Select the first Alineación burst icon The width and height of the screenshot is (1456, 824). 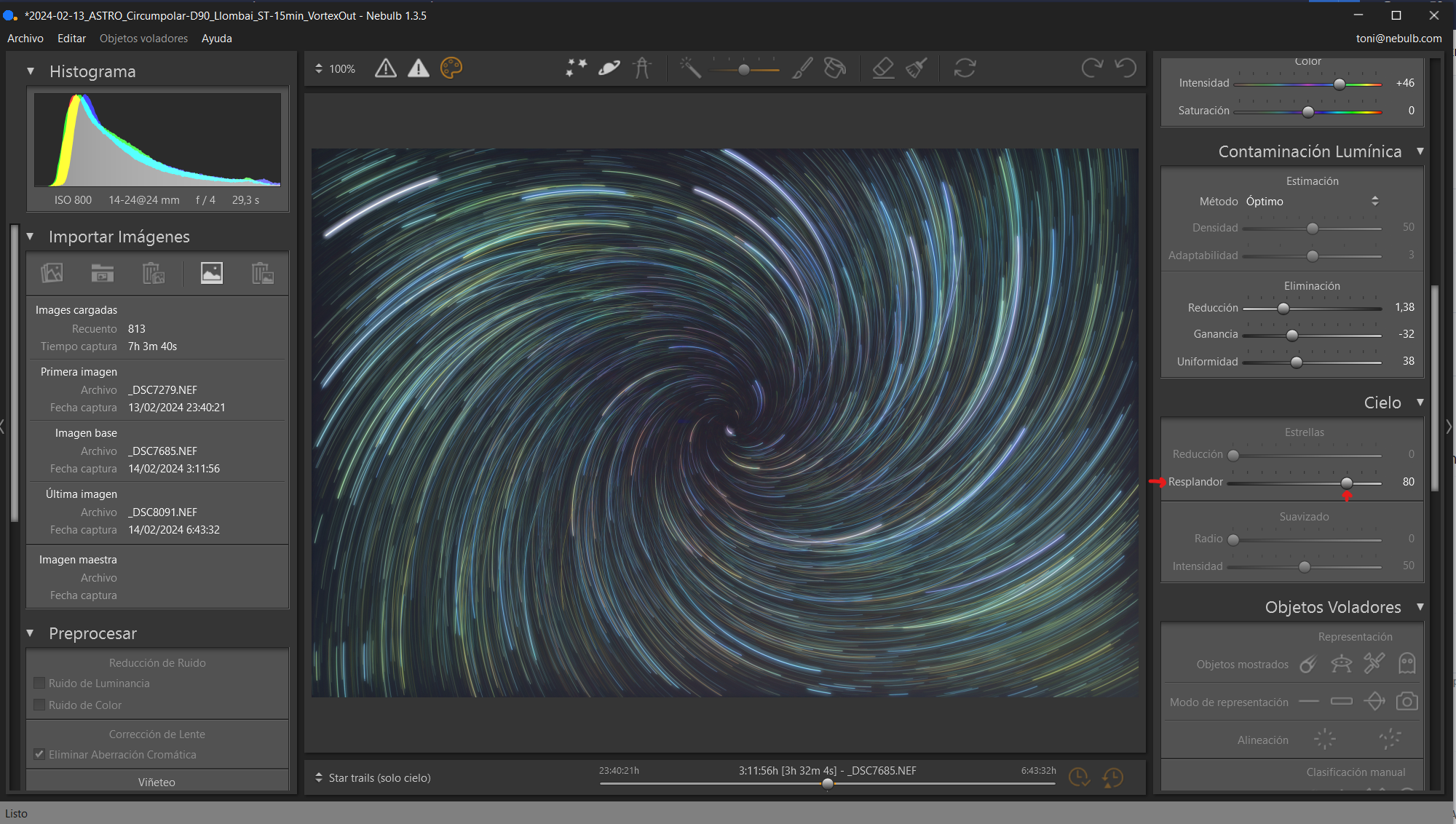(1324, 740)
